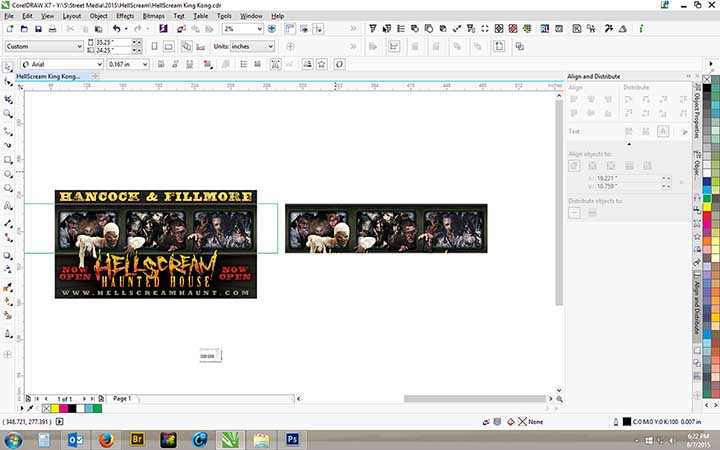Toggle the all pages layout button
Viewport: 720px width, 450px height.
click(x=186, y=46)
